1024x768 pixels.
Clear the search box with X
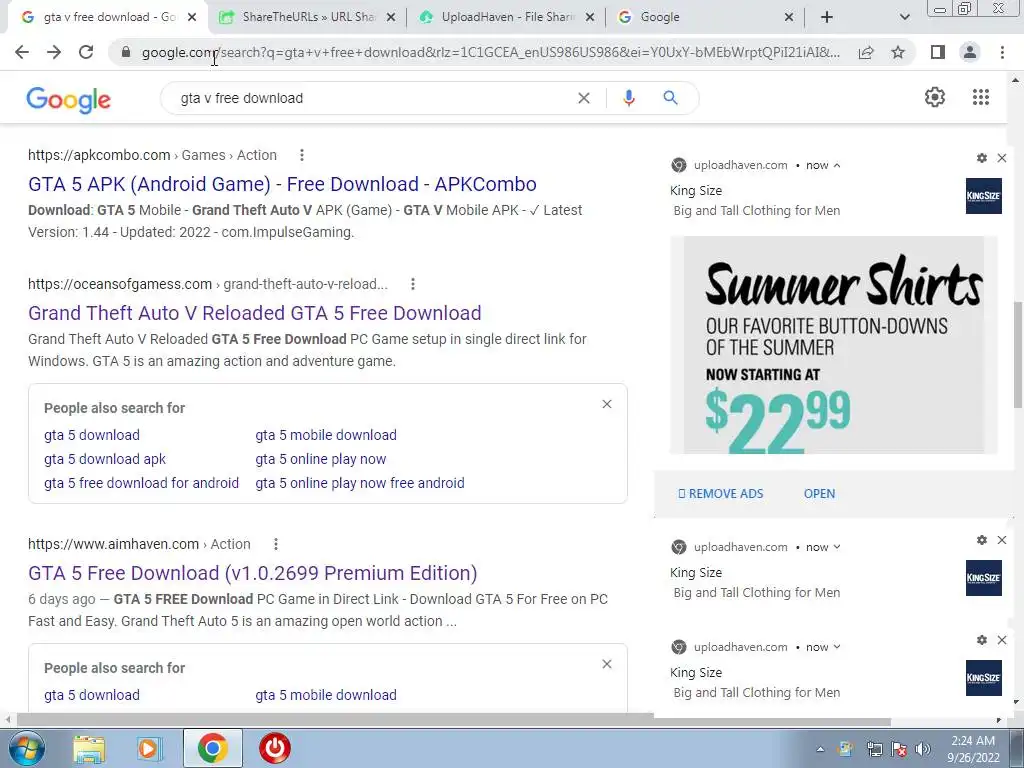(x=584, y=98)
